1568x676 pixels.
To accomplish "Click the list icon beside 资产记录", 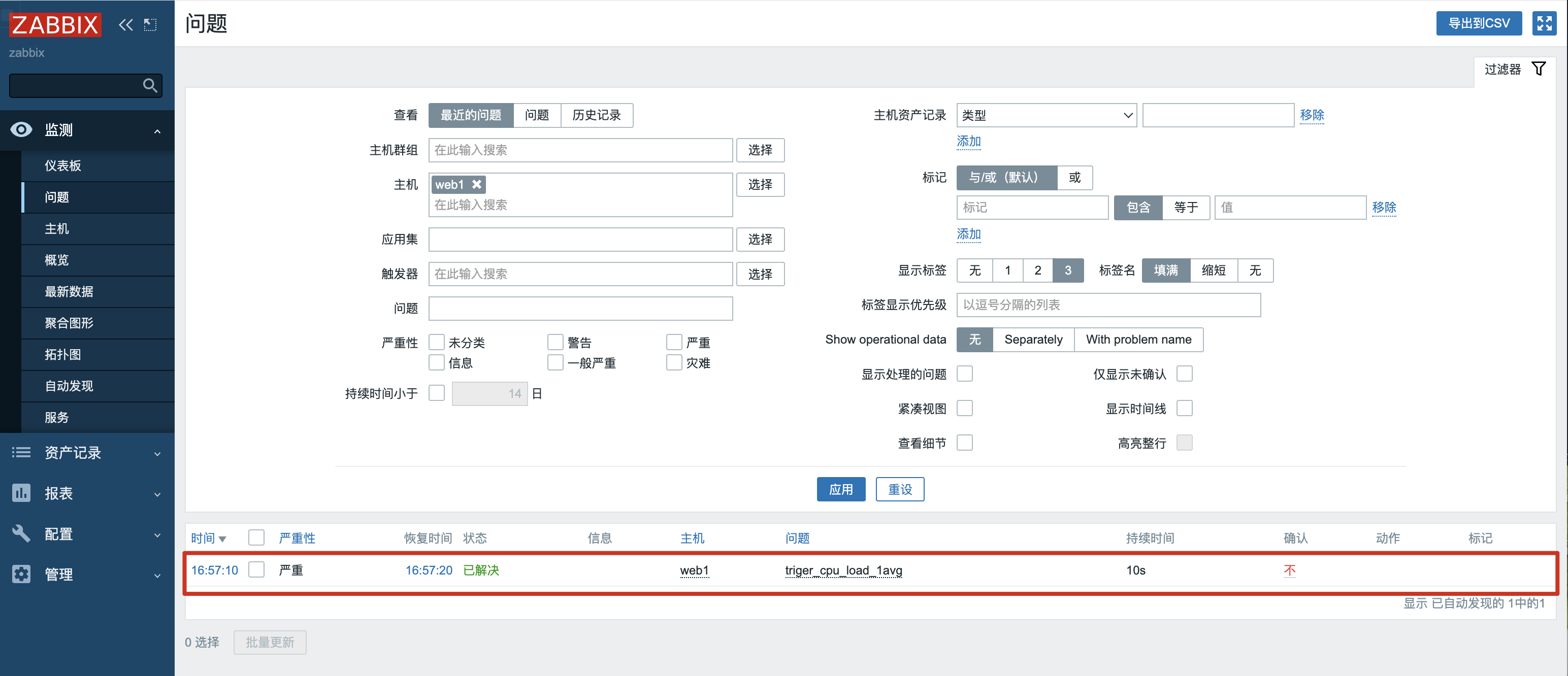I will coord(21,452).
